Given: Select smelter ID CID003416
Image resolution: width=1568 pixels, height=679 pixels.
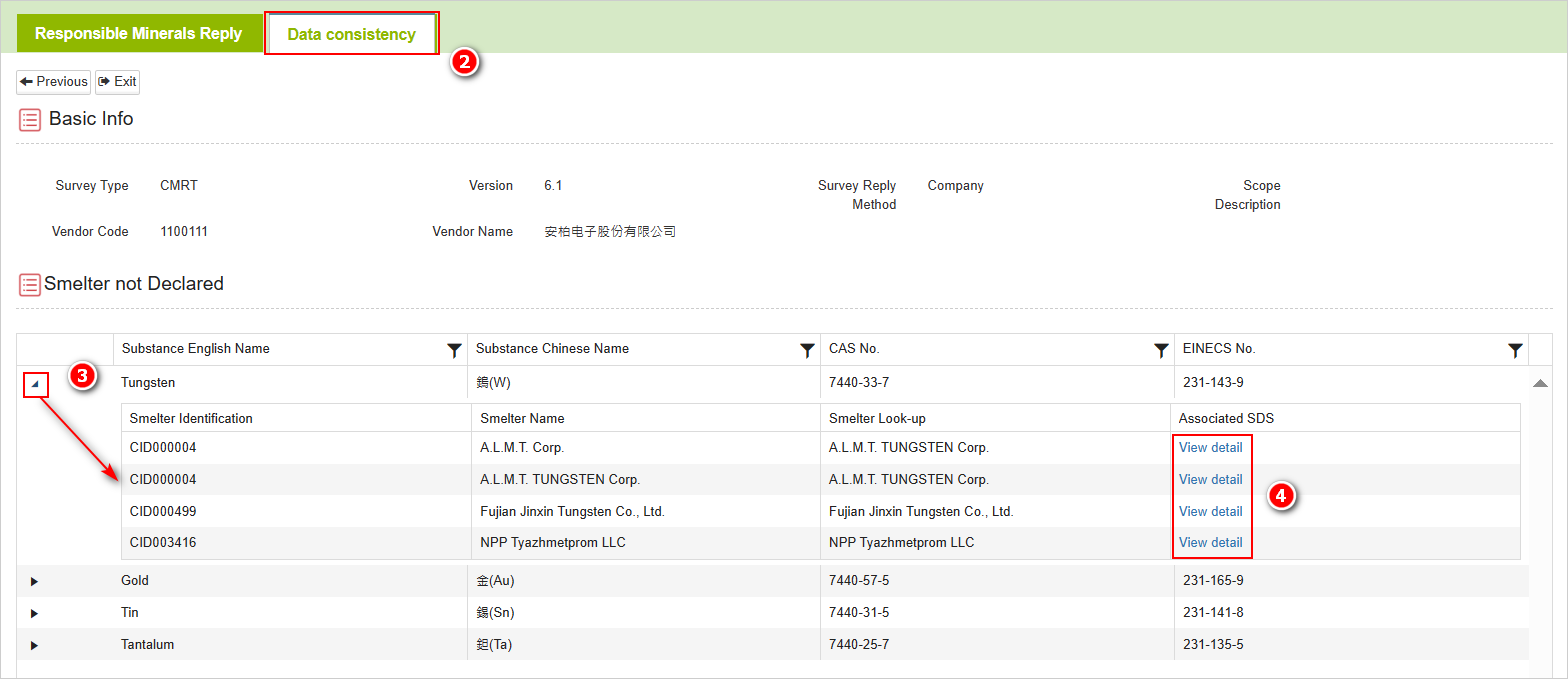Looking at the screenshot, I should [163, 542].
